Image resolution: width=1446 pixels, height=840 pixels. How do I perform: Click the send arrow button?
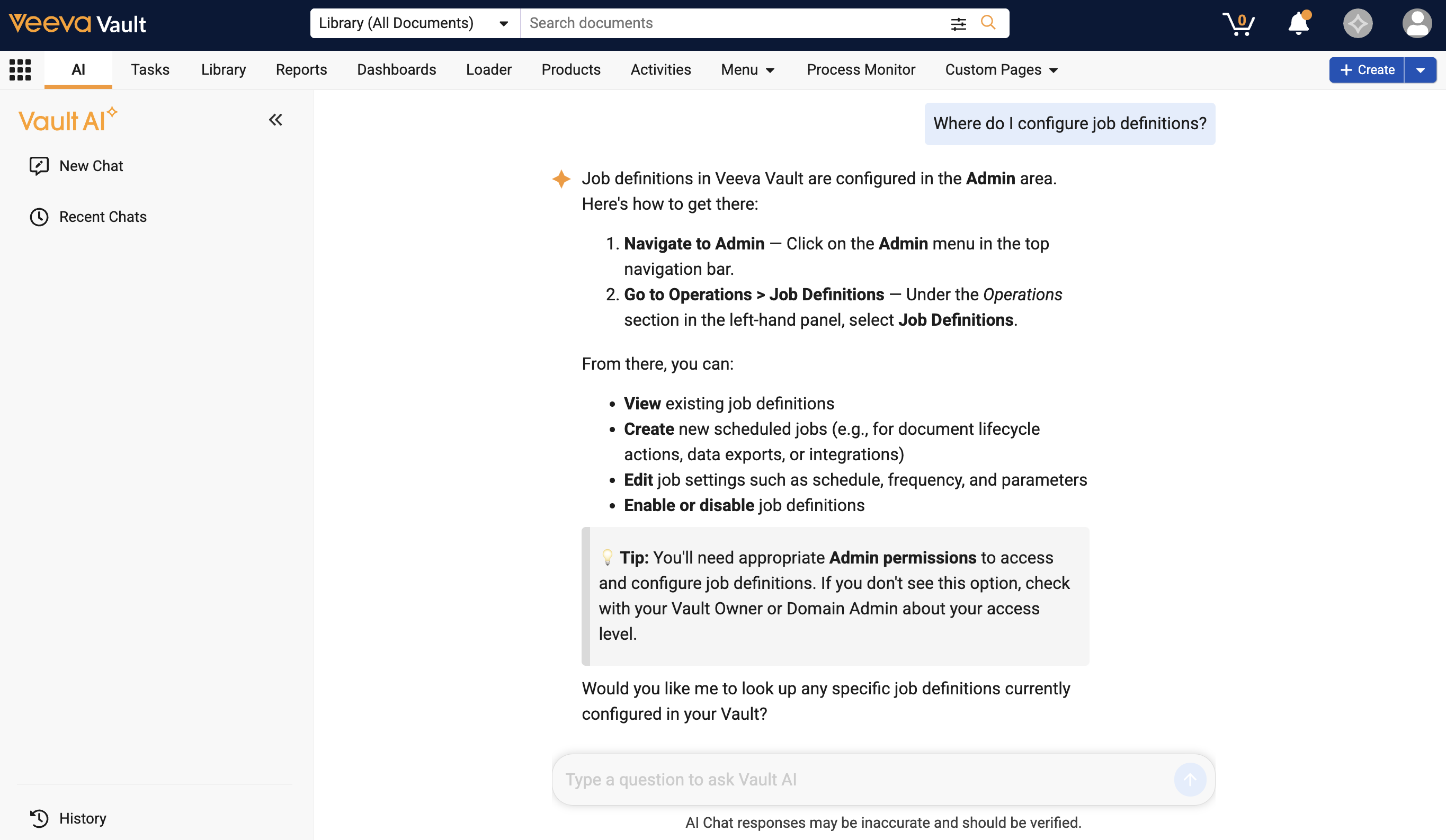point(1190,779)
